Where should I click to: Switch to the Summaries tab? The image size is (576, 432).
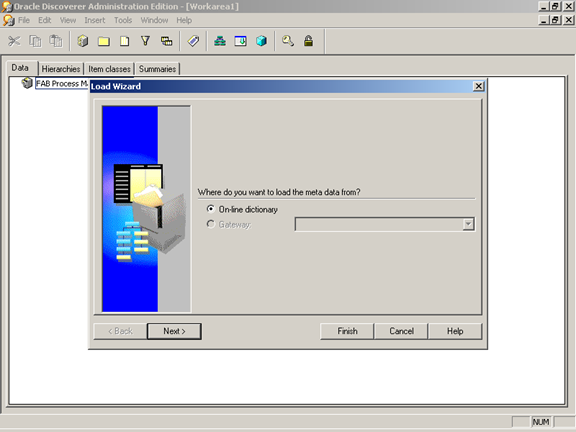pyautogui.click(x=157, y=69)
